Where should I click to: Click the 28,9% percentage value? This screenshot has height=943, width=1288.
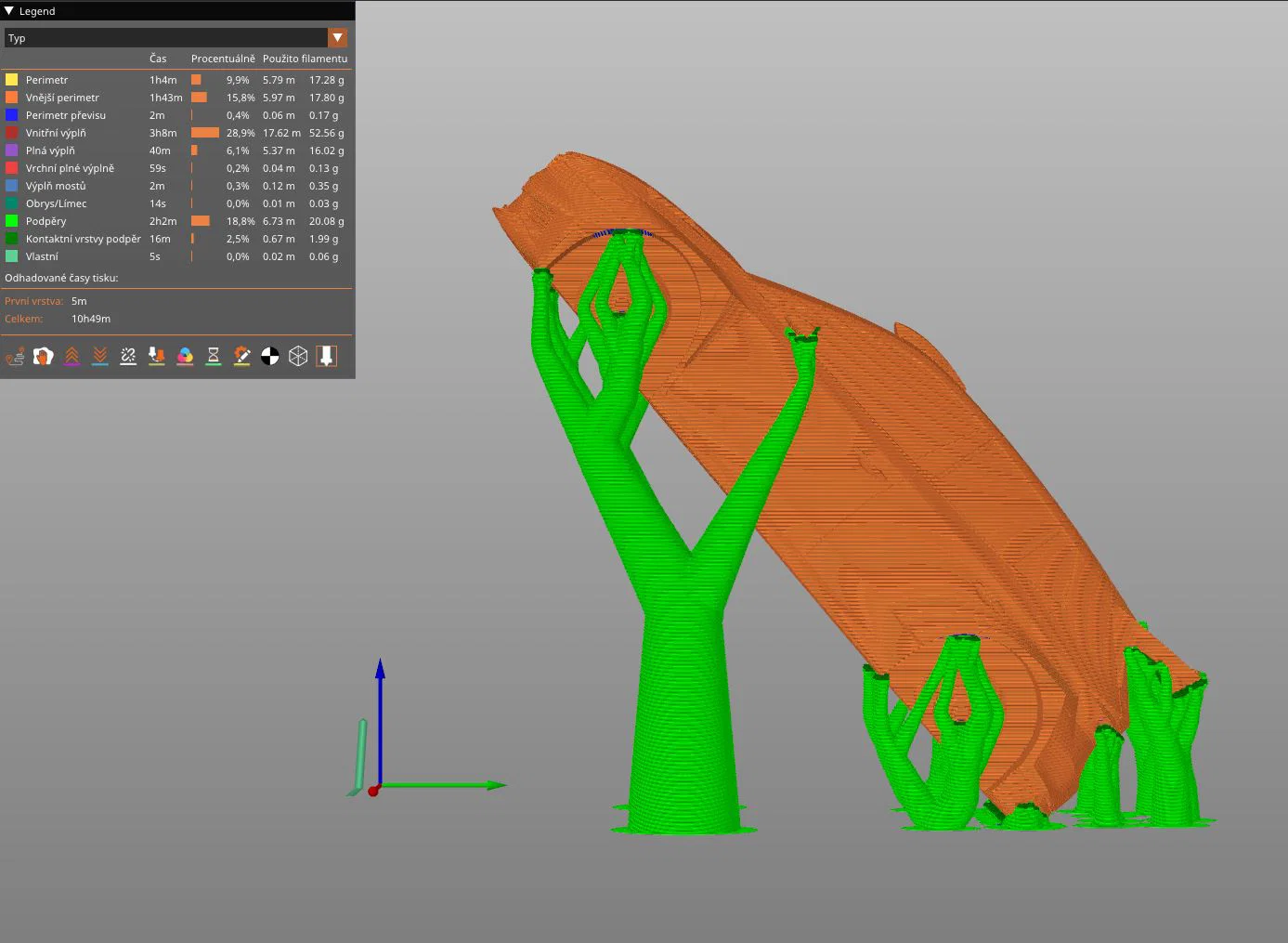click(241, 133)
